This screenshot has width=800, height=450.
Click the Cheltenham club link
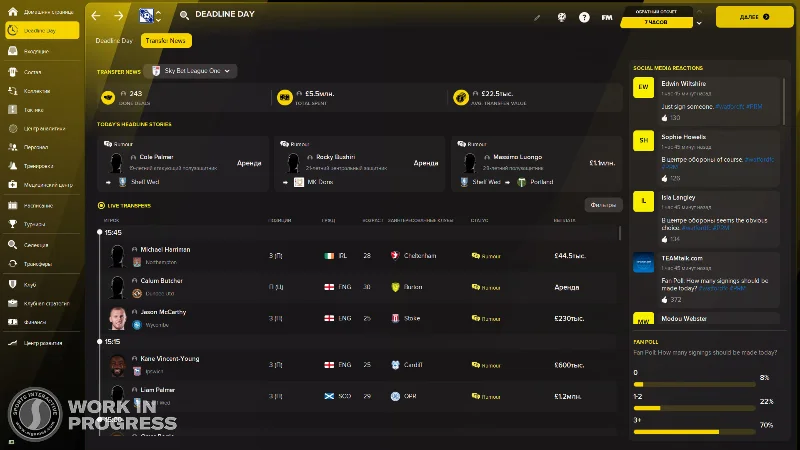click(x=419, y=256)
